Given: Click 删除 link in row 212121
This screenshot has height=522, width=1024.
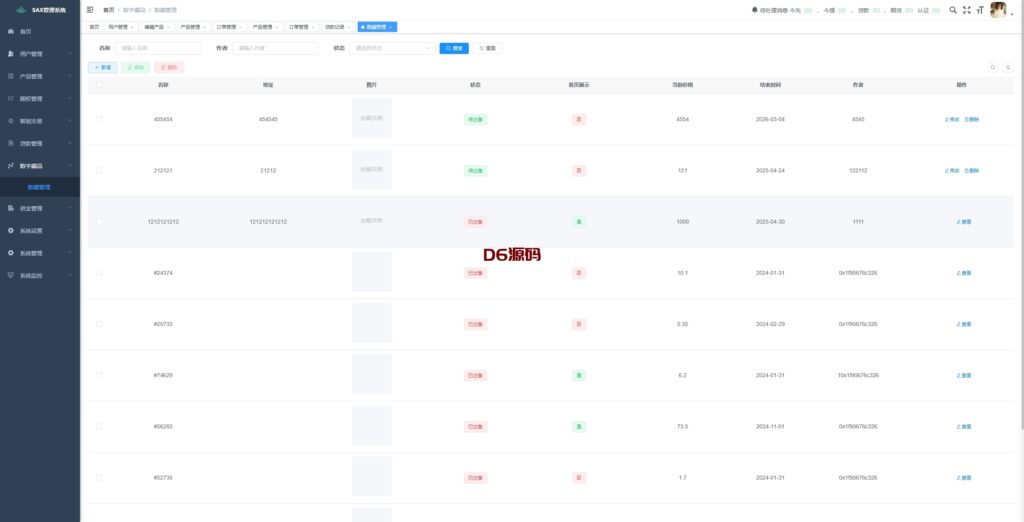Looking at the screenshot, I should (x=972, y=171).
